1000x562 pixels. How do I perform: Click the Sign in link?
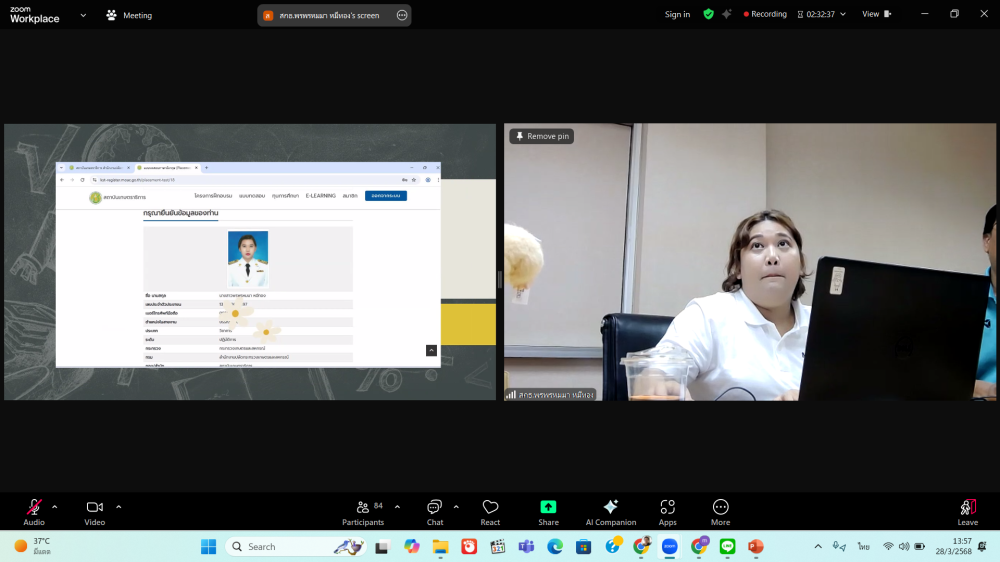pyautogui.click(x=677, y=14)
